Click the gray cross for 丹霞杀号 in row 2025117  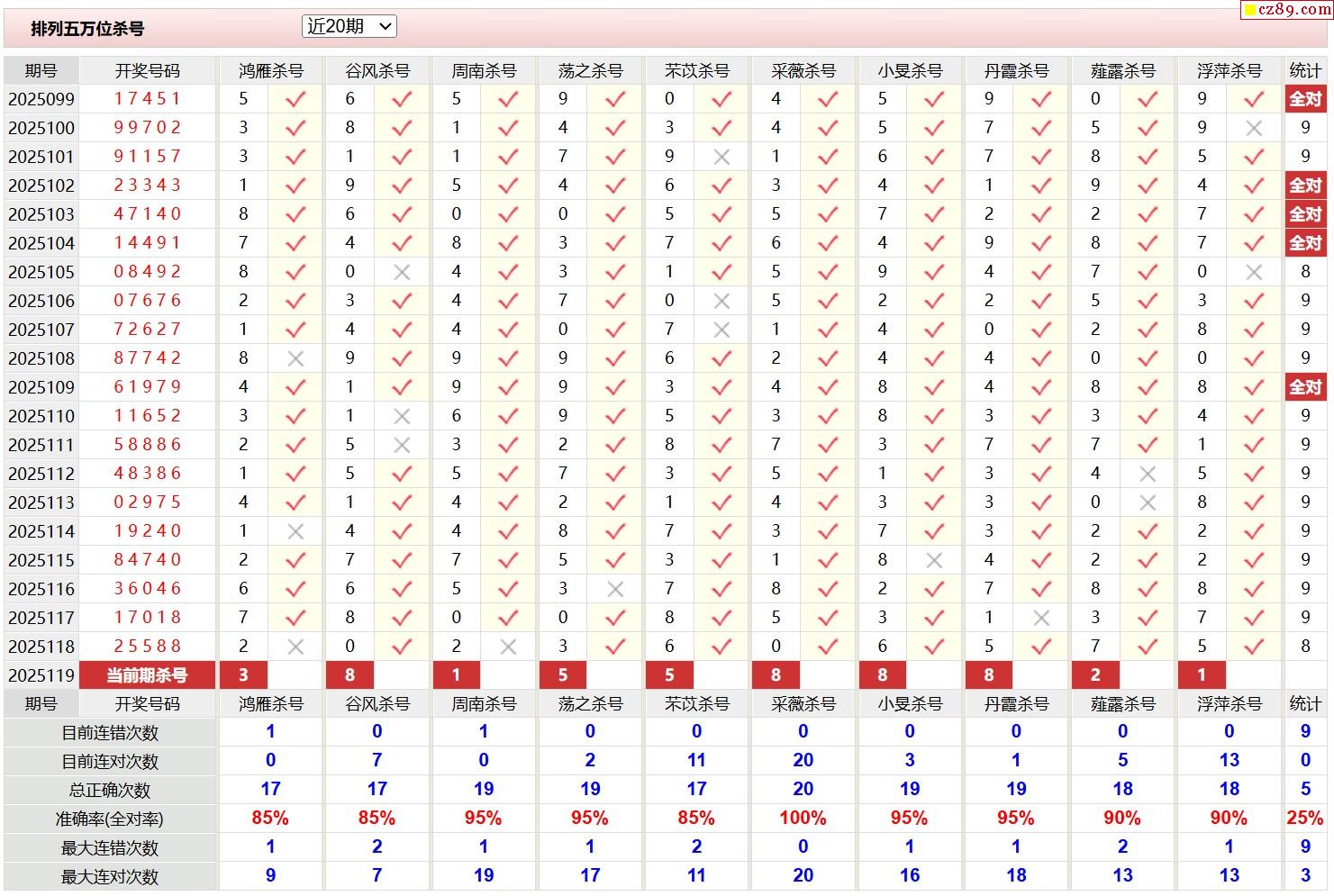pyautogui.click(x=1040, y=618)
